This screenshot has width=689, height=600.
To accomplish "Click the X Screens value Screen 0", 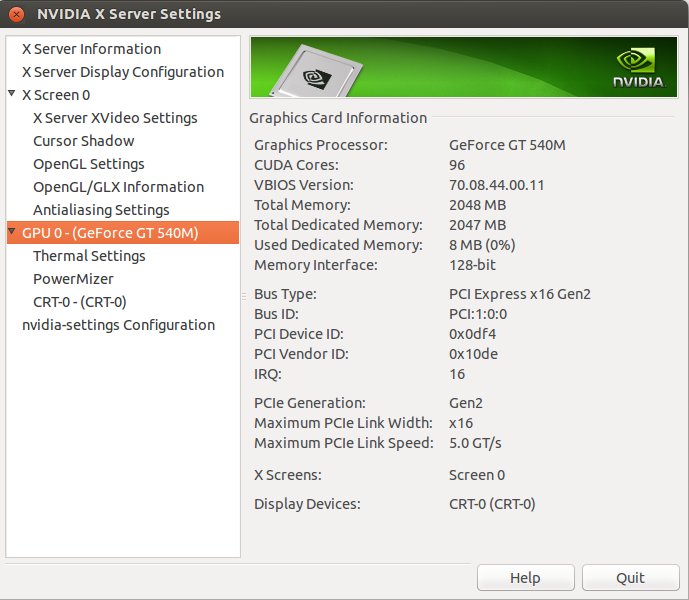I will 477,475.
